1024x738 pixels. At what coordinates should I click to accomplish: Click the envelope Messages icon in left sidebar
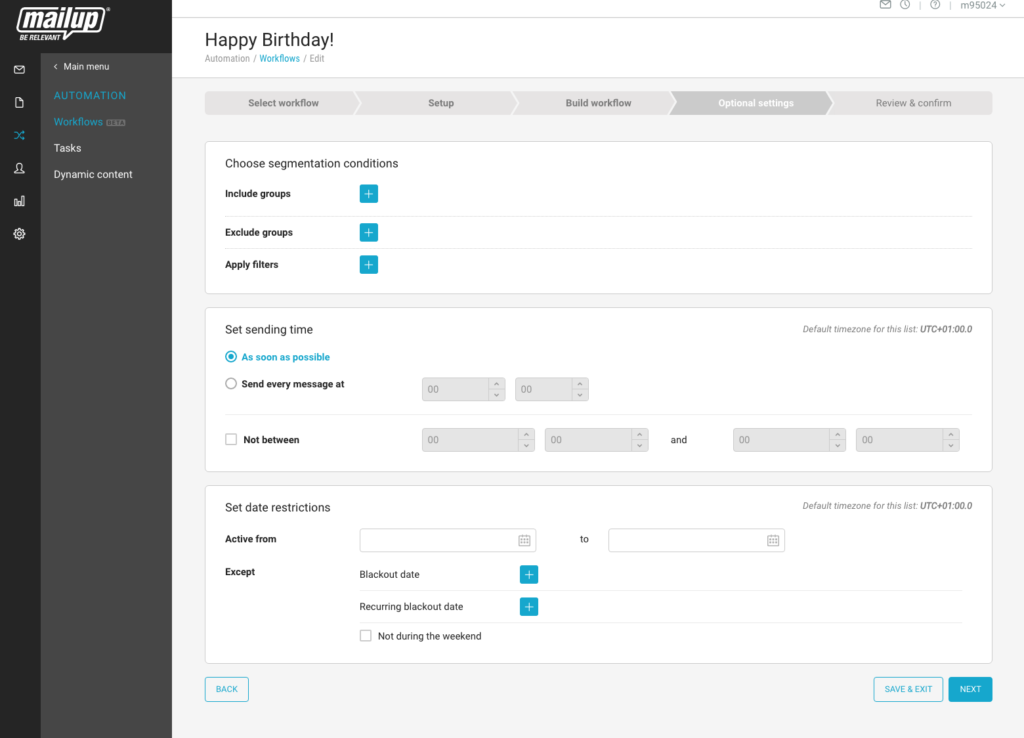click(x=19, y=70)
